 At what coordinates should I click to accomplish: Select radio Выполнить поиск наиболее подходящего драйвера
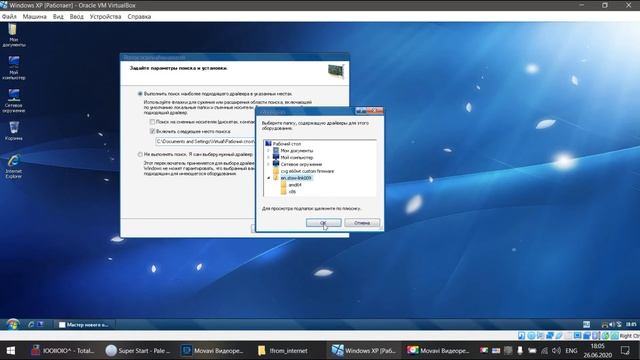coord(140,94)
